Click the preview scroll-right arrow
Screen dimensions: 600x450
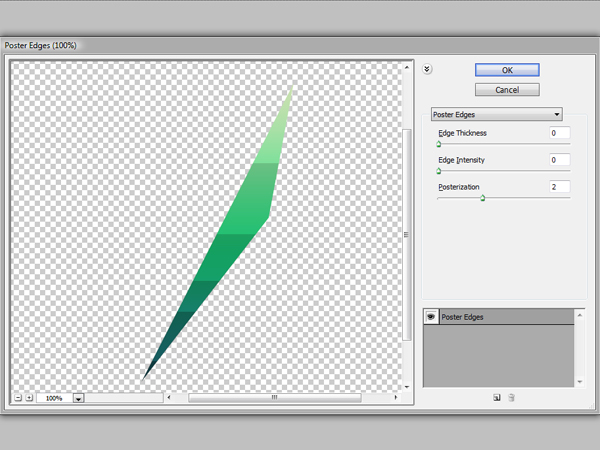pyautogui.click(x=396, y=398)
